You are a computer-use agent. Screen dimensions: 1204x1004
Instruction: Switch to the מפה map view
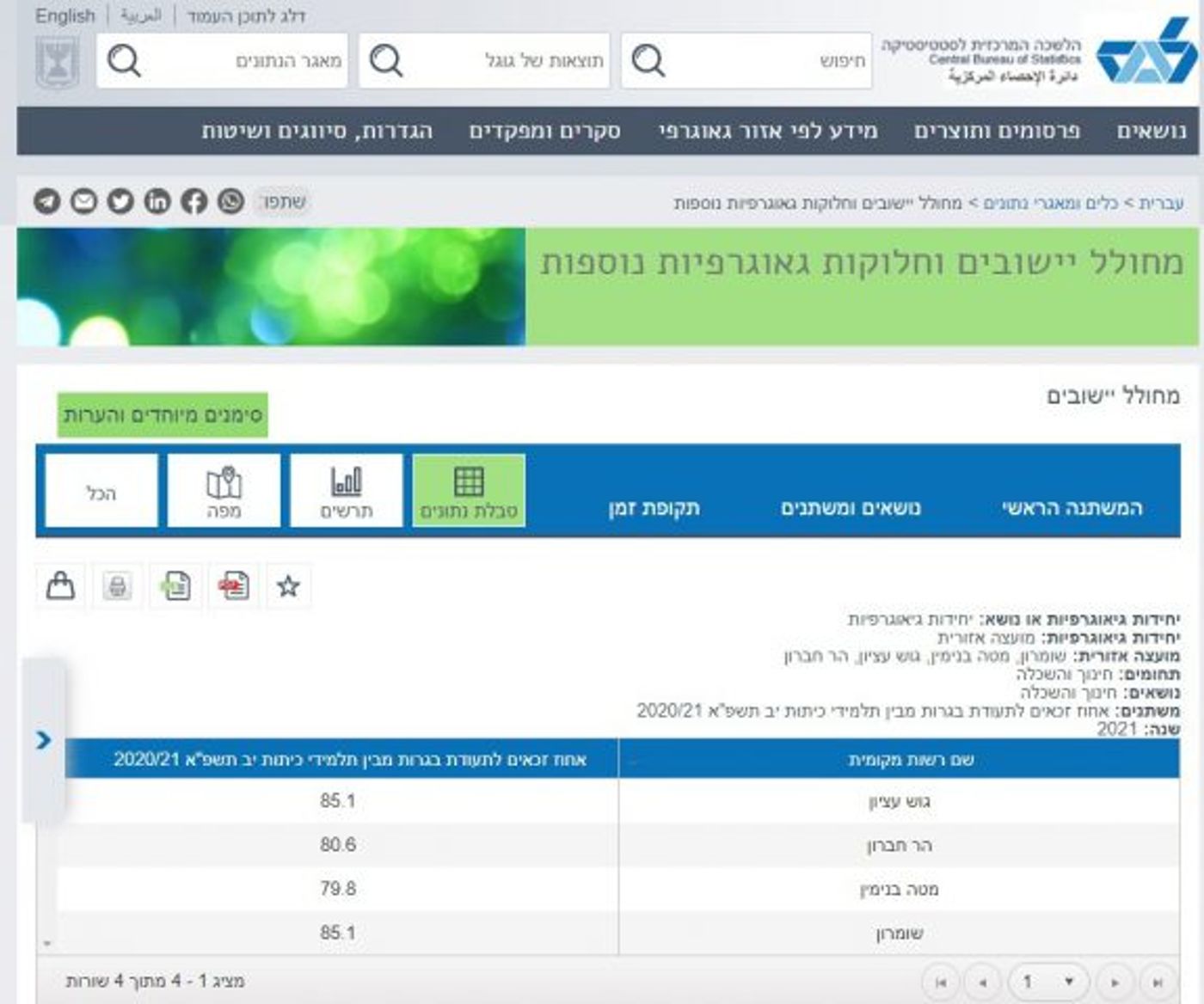pos(224,491)
